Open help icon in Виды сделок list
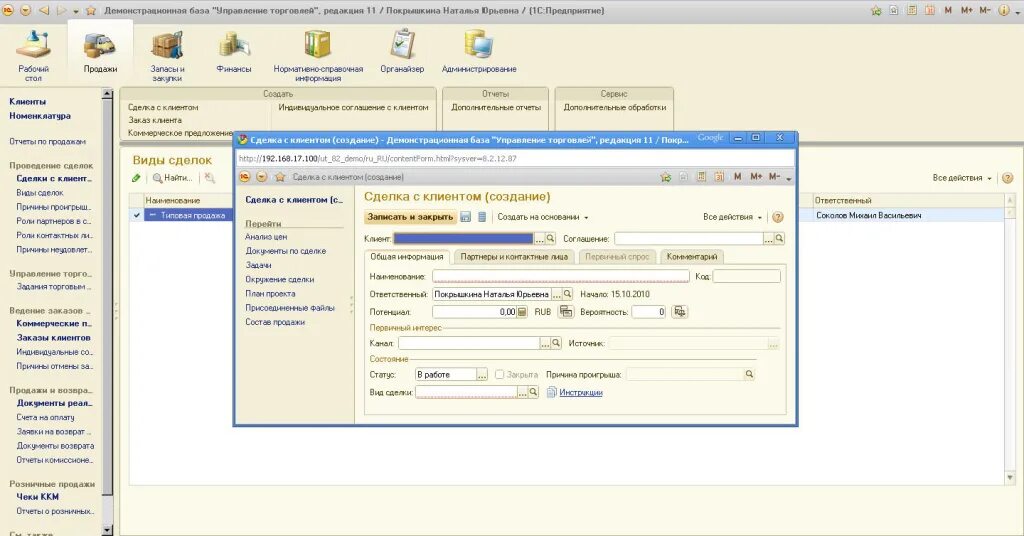The height and width of the screenshot is (536, 1024). [x=1008, y=178]
